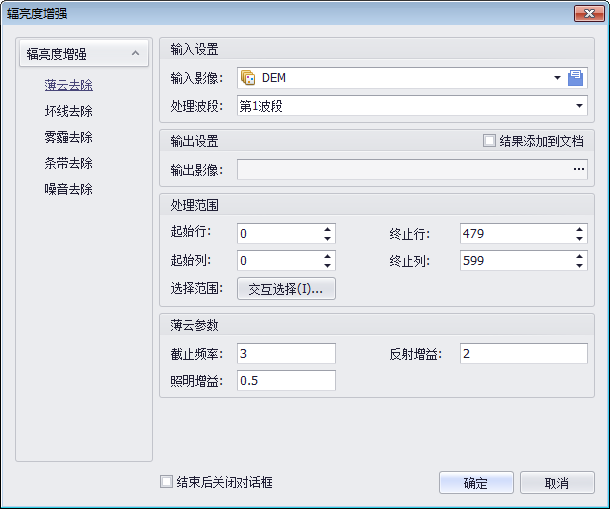Enable the 结果添加到文档 checkbox
This screenshot has height=509, width=610.
pyautogui.click(x=489, y=141)
